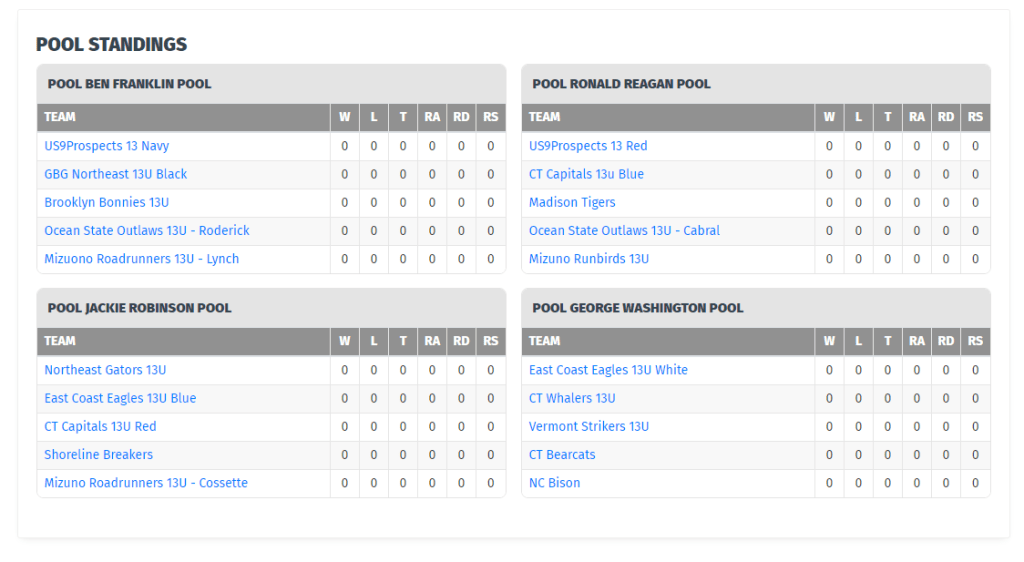
Task: Open CT Capitals 13u Blue team
Action: 586,174
